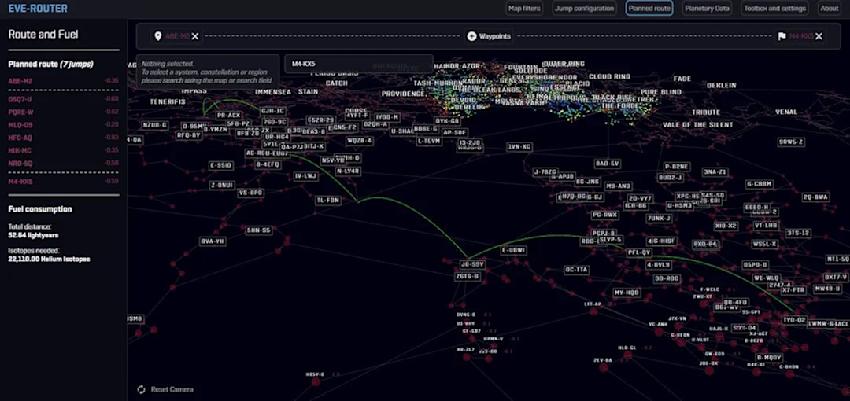Click the CATCH region label

tap(337, 83)
